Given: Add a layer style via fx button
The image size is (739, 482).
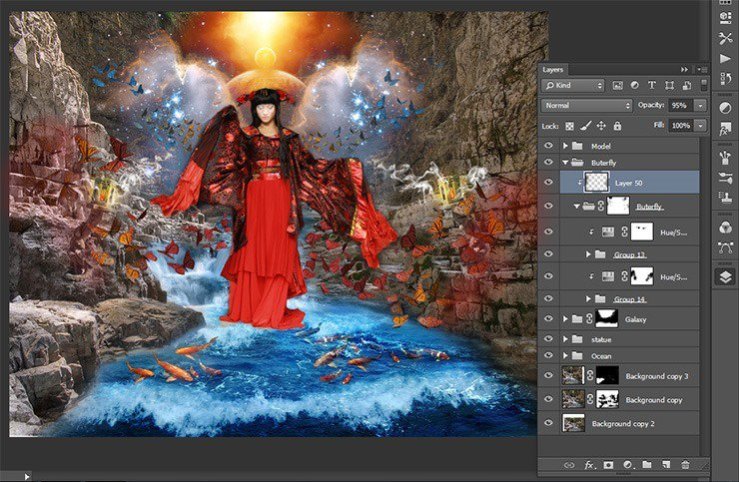Looking at the screenshot, I should tap(589, 465).
